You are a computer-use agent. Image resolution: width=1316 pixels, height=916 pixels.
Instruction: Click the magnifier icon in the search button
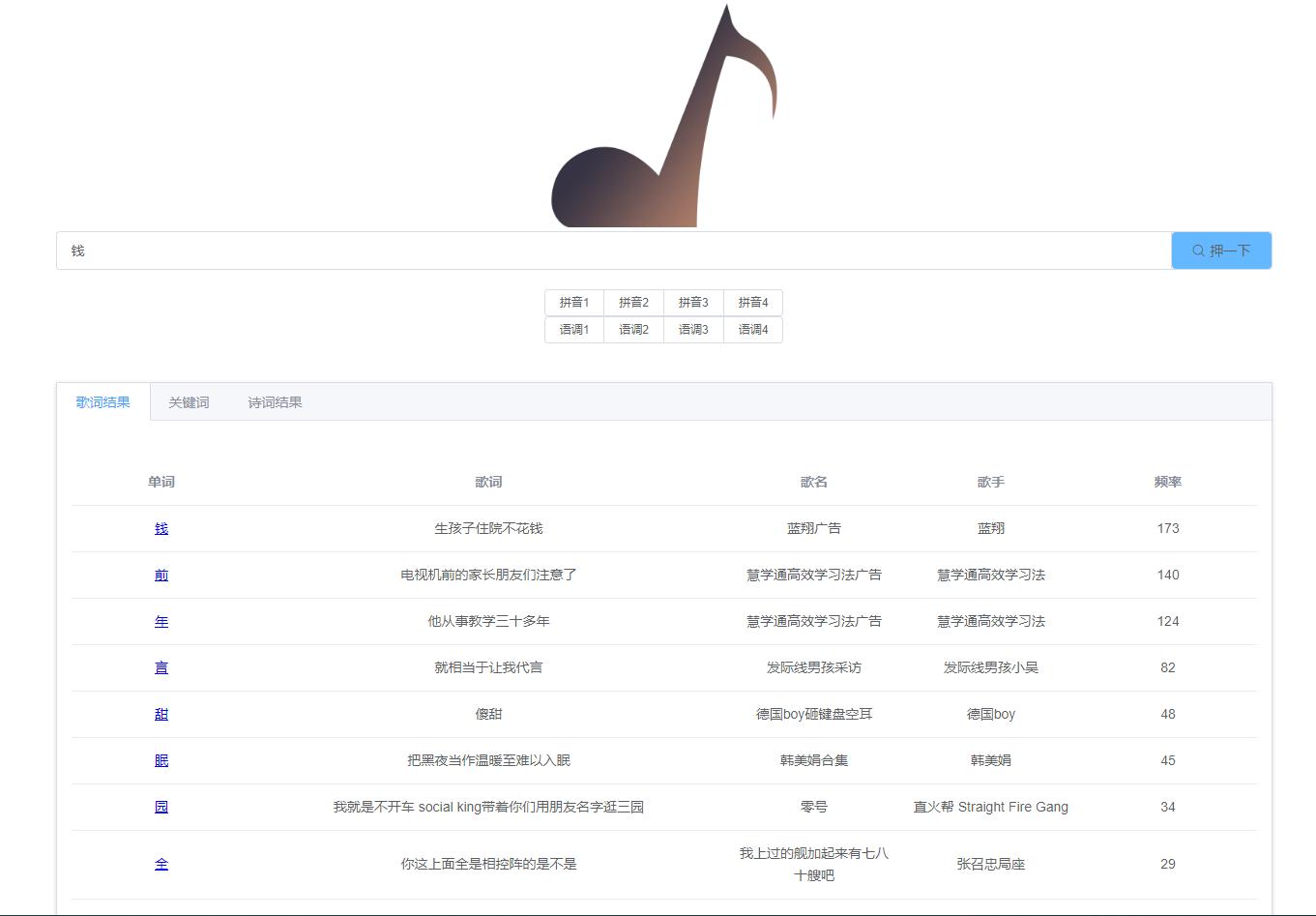[1198, 250]
